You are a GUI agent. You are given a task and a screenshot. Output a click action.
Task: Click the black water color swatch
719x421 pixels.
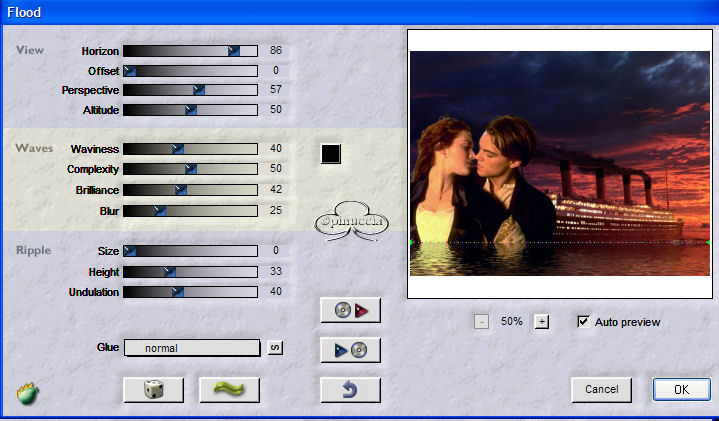(331, 154)
